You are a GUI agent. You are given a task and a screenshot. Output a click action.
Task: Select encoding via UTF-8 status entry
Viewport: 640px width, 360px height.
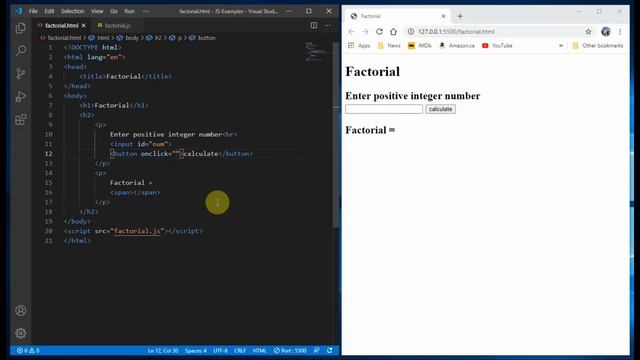(220, 350)
